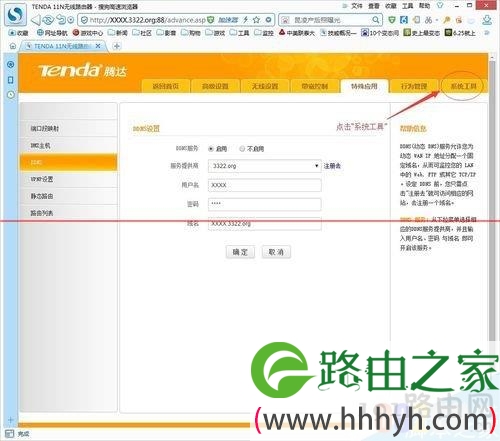Click the Sogou browser logo icon

[x=15, y=15]
